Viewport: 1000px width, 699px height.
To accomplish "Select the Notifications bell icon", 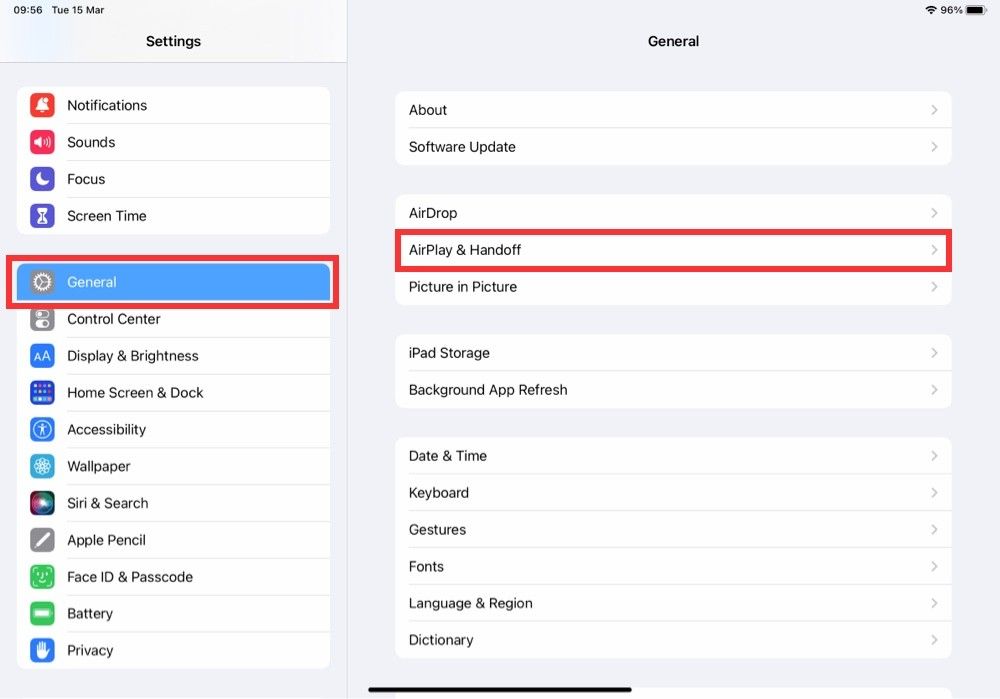I will click(x=42, y=105).
